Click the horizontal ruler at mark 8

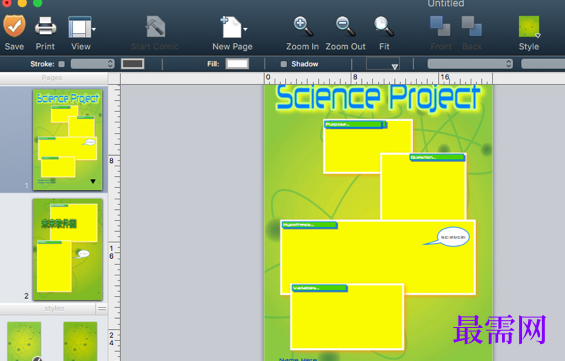355,77
